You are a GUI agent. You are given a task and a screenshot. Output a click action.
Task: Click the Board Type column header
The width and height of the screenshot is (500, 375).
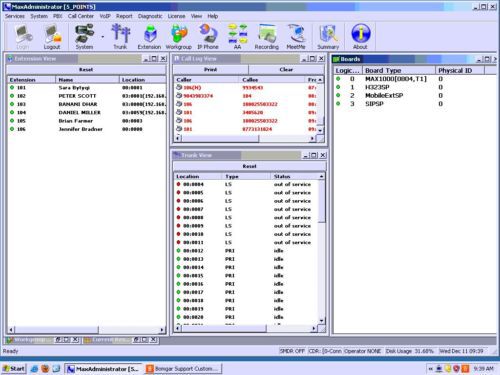399,70
